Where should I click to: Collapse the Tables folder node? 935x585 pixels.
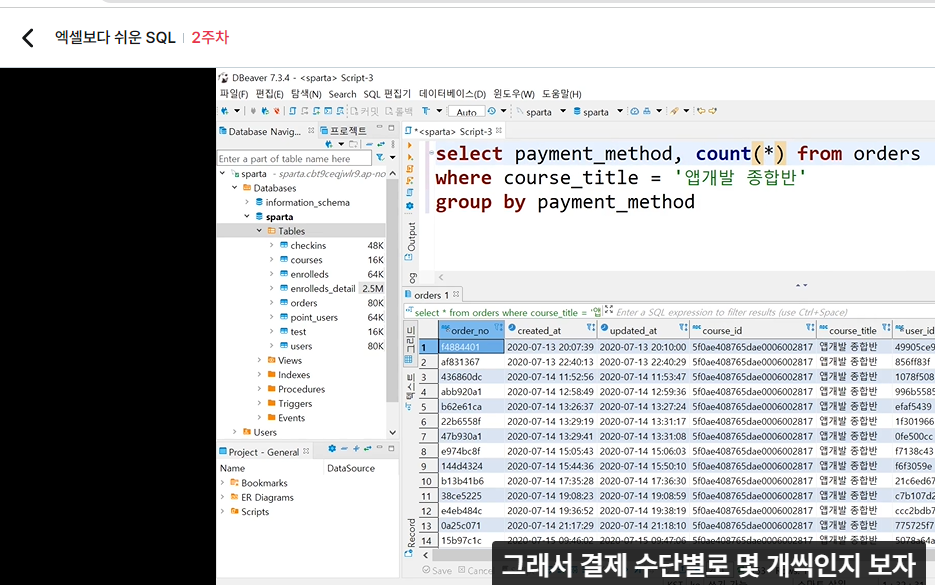(x=259, y=231)
